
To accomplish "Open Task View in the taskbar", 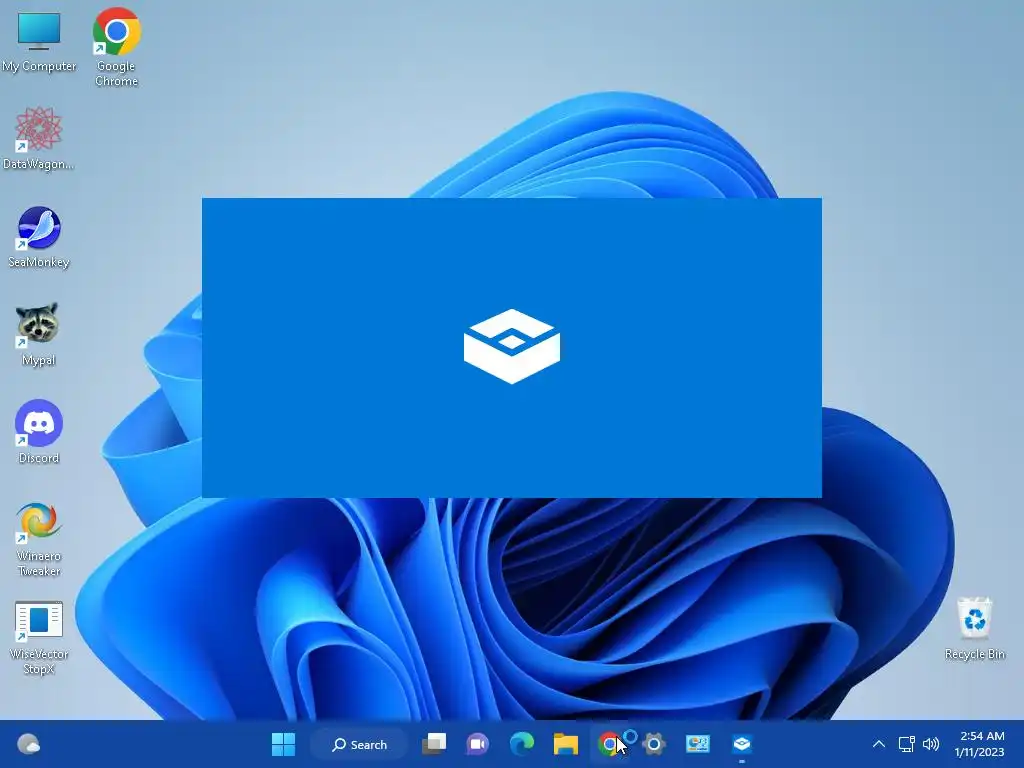I will (x=434, y=744).
